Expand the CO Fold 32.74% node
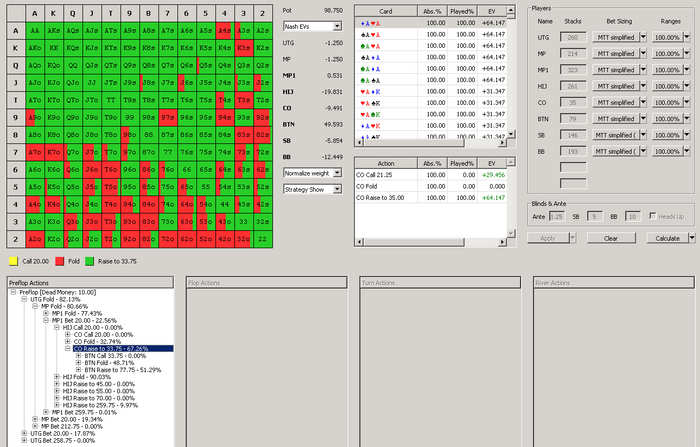Screen dimensions: 700x447 coord(68,341)
